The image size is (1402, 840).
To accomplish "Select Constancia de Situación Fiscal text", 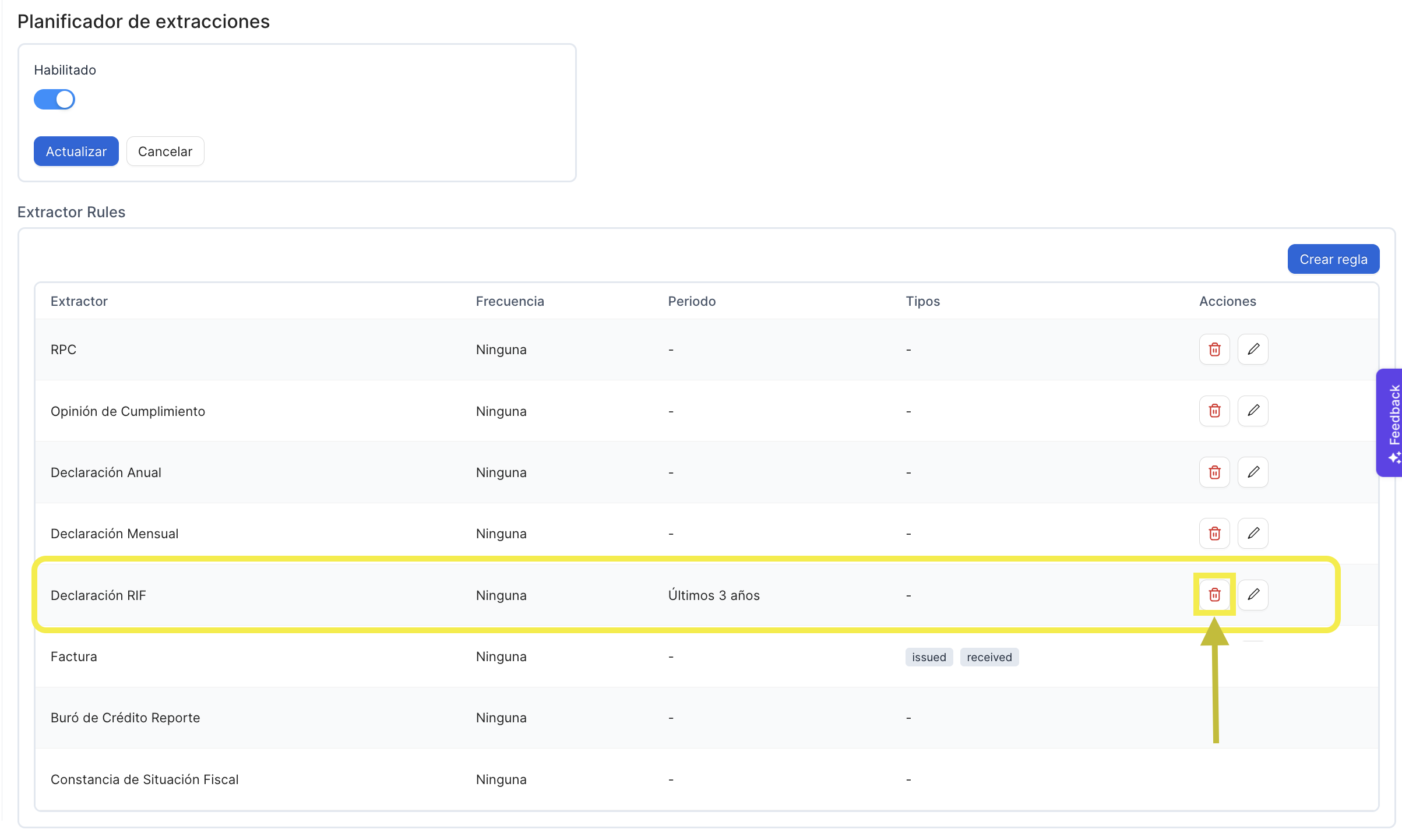I will [x=145, y=779].
